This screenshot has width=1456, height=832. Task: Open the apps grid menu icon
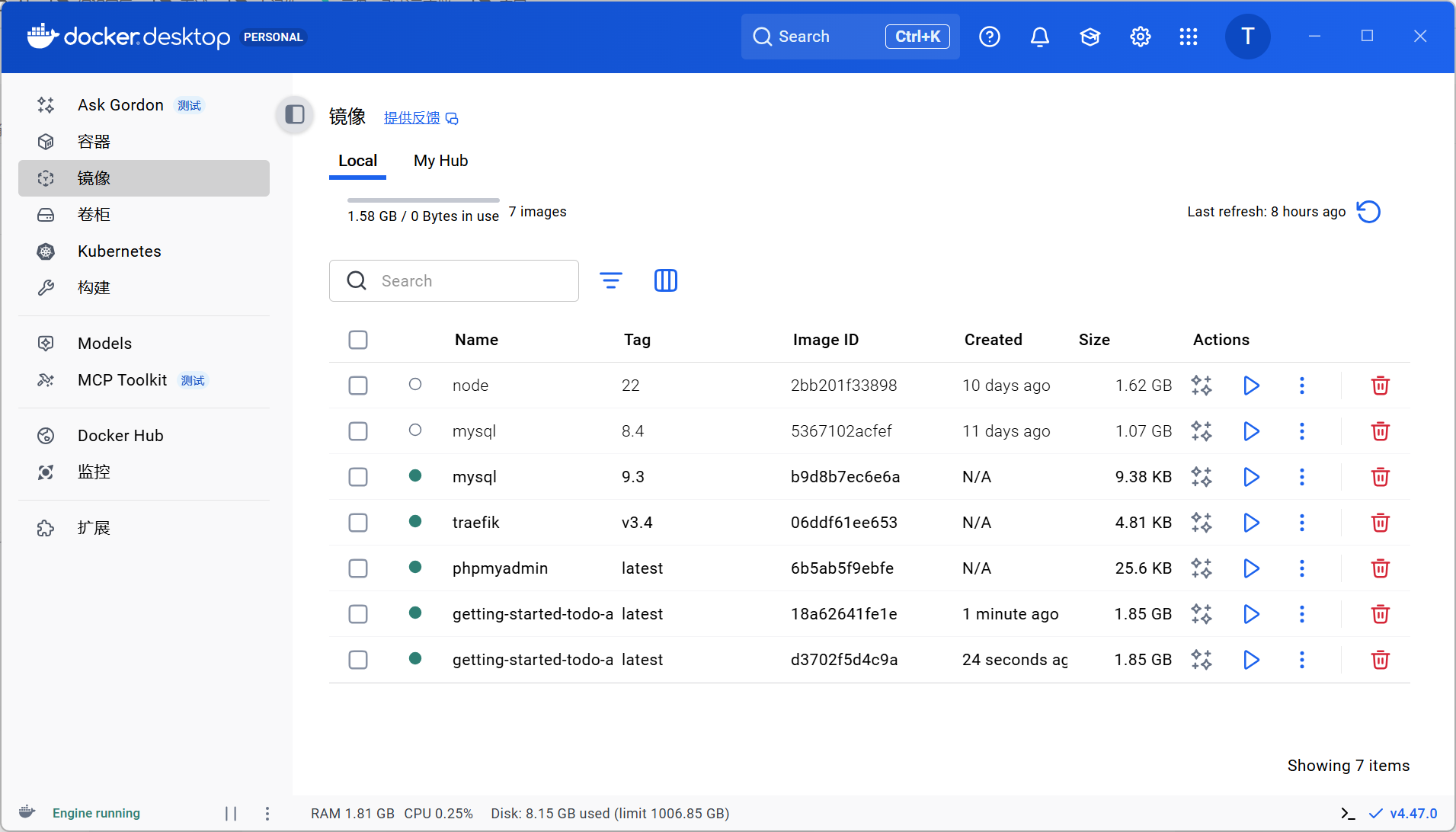(x=1189, y=37)
